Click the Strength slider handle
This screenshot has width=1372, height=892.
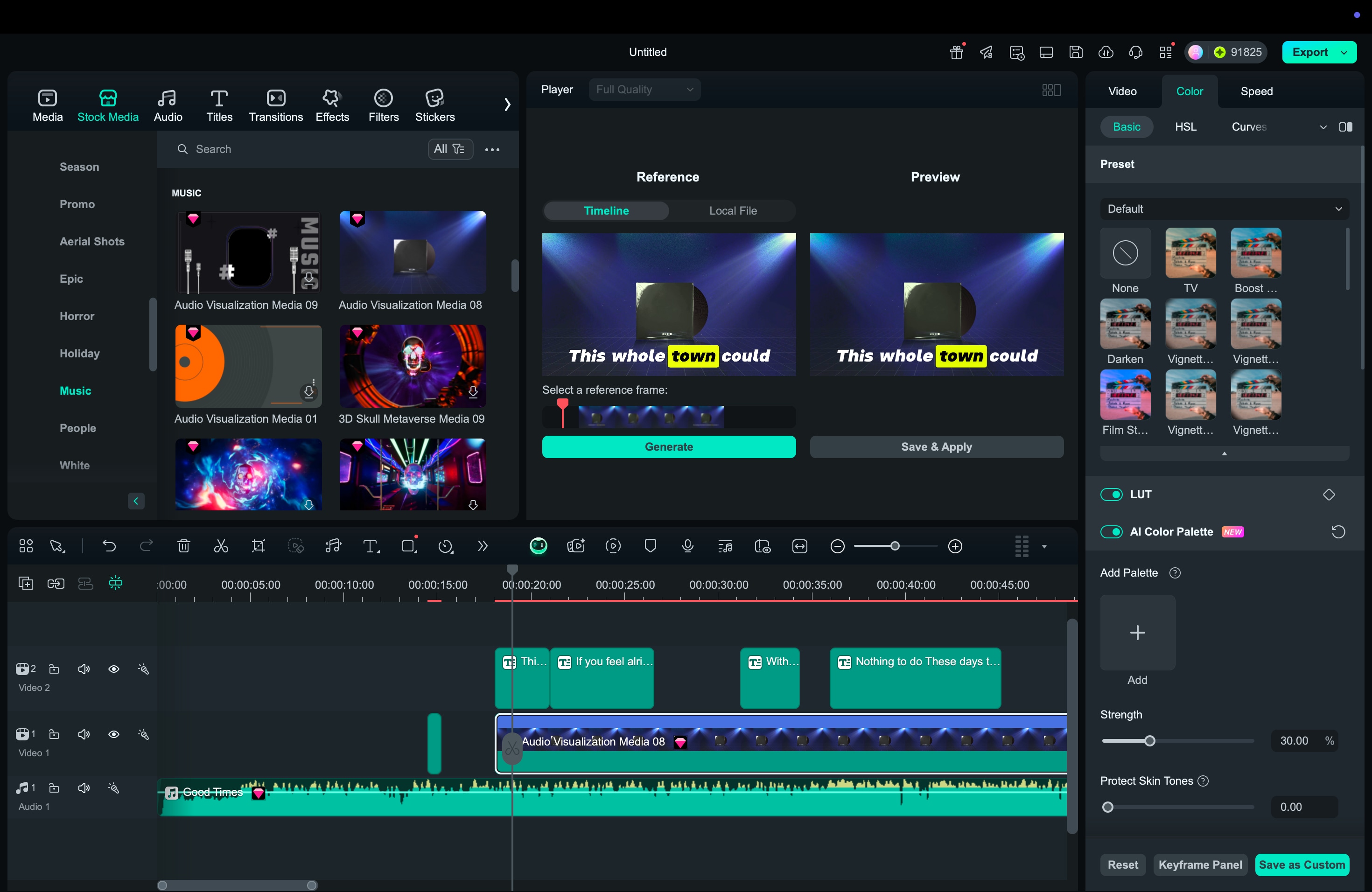tap(1149, 741)
